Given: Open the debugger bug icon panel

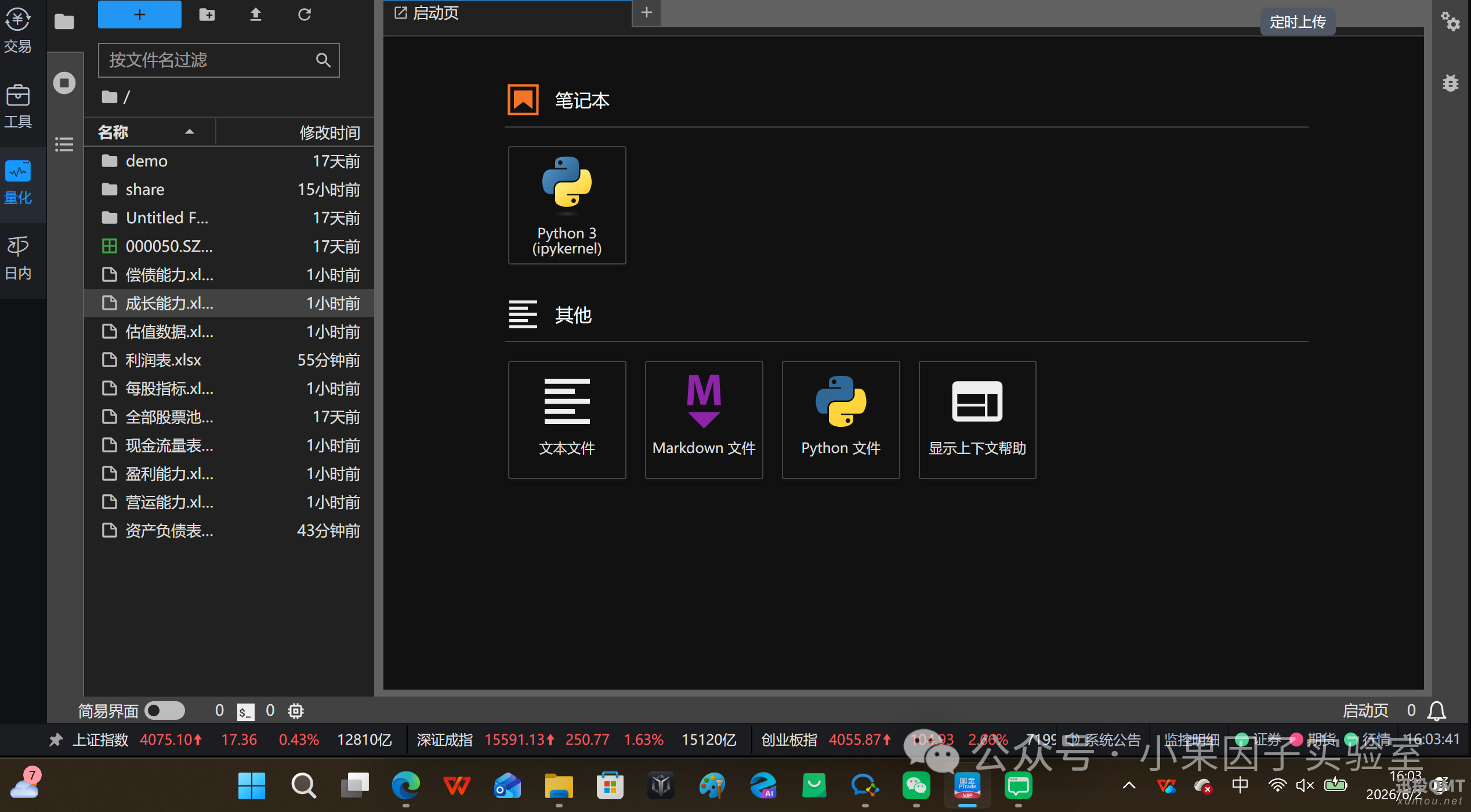Looking at the screenshot, I should pyautogui.click(x=1450, y=83).
